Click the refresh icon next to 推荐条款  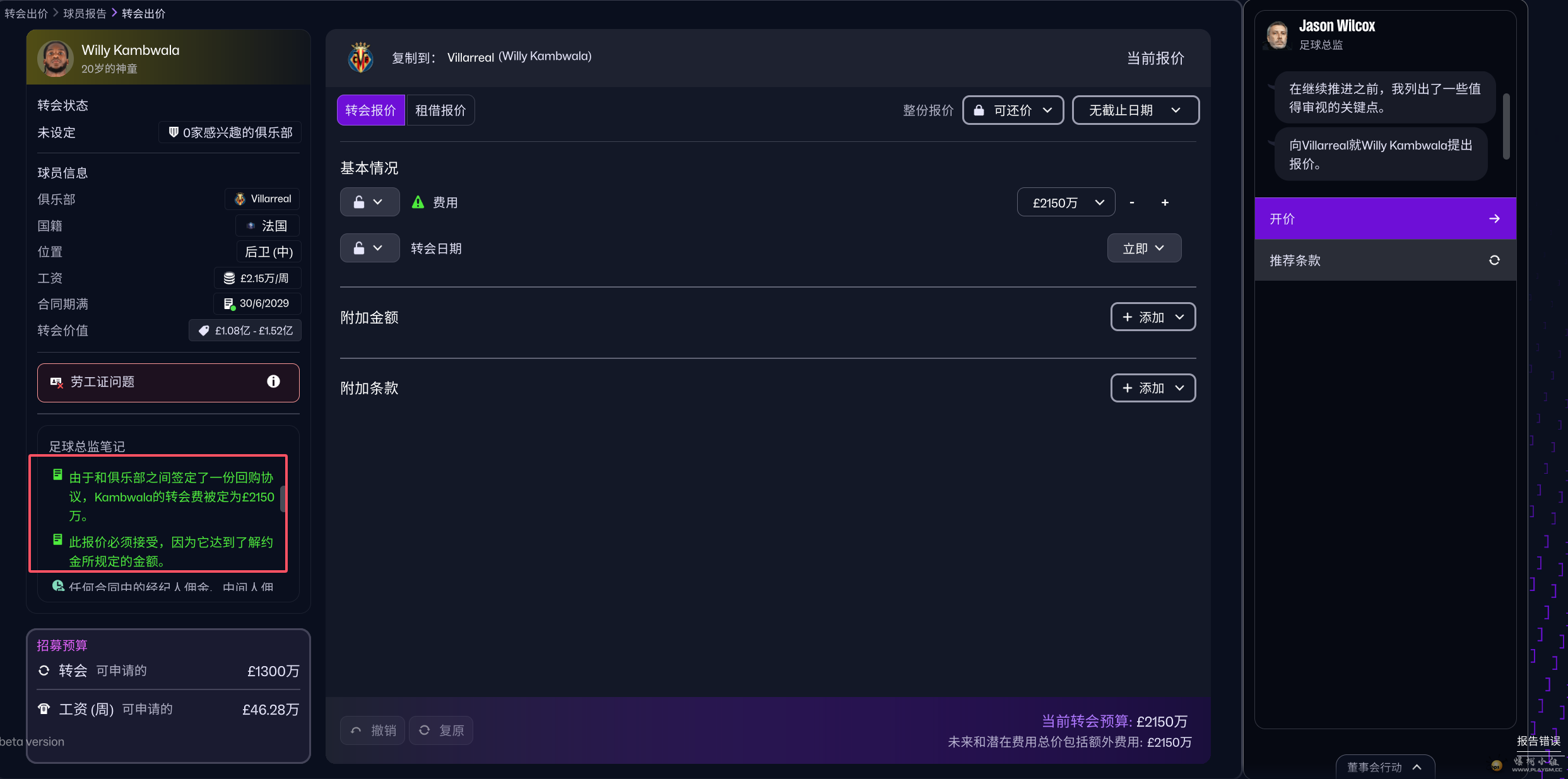(1494, 261)
